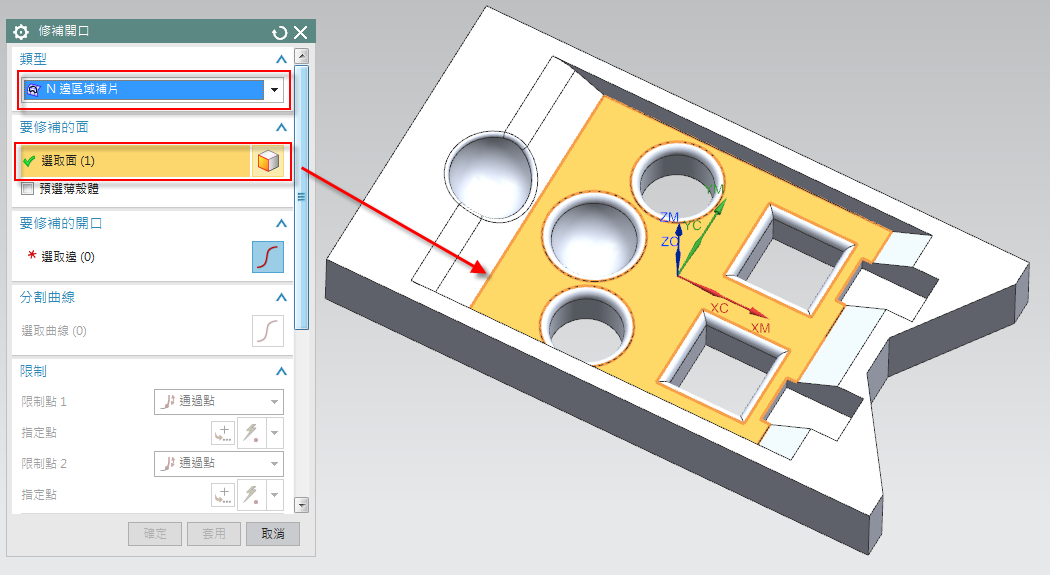Reset the 修補開口 dialog
1050x575 pixels.
coord(279,32)
